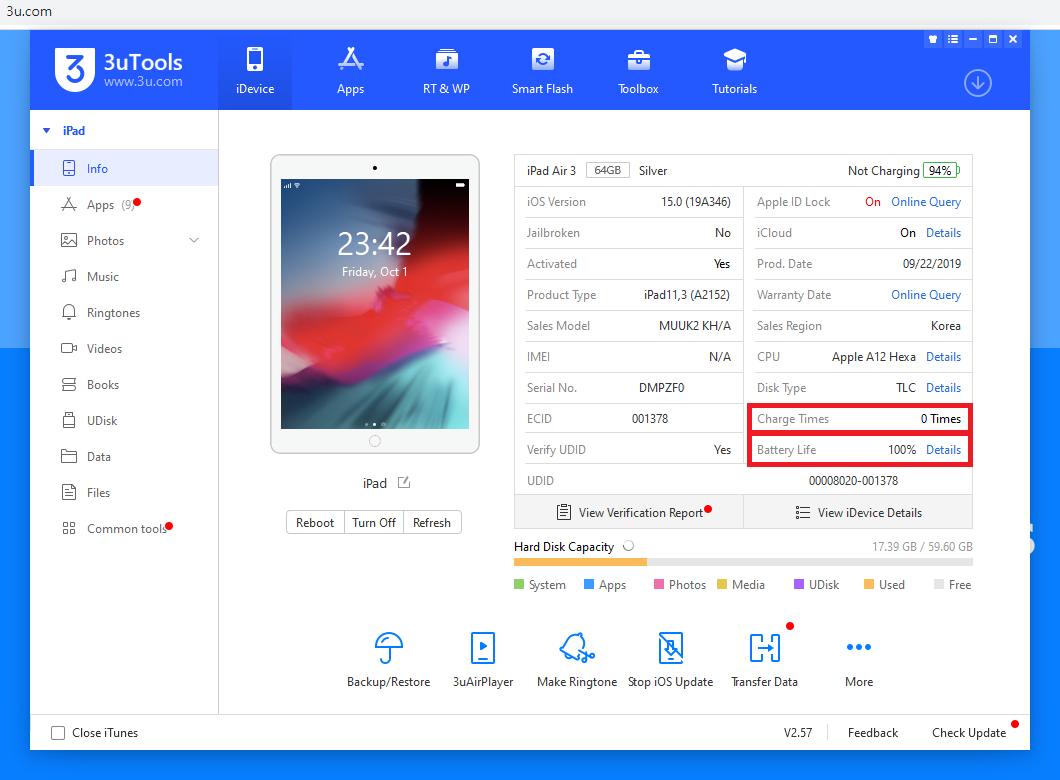Open Common tools in the sidebar

click(124, 529)
